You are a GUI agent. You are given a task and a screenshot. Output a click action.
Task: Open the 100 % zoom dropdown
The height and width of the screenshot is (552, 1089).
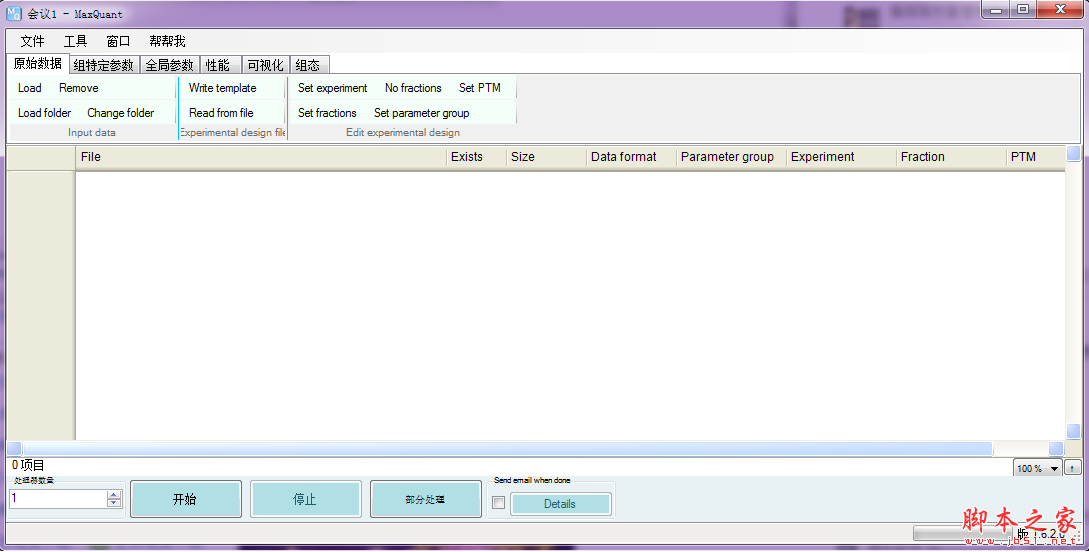(1038, 469)
